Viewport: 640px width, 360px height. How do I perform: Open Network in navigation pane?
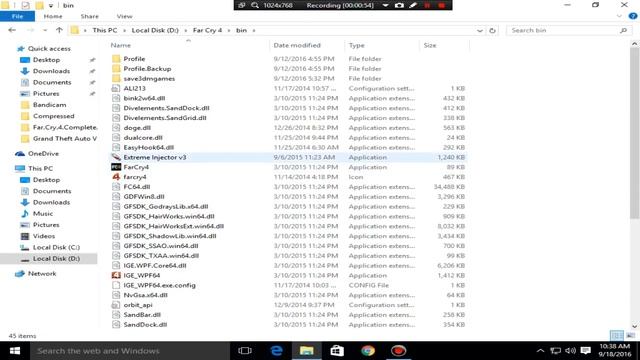(x=42, y=273)
